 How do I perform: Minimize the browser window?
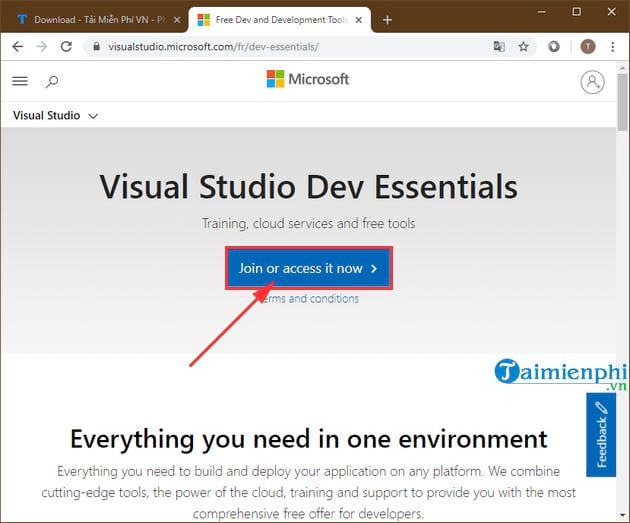(542, 12)
